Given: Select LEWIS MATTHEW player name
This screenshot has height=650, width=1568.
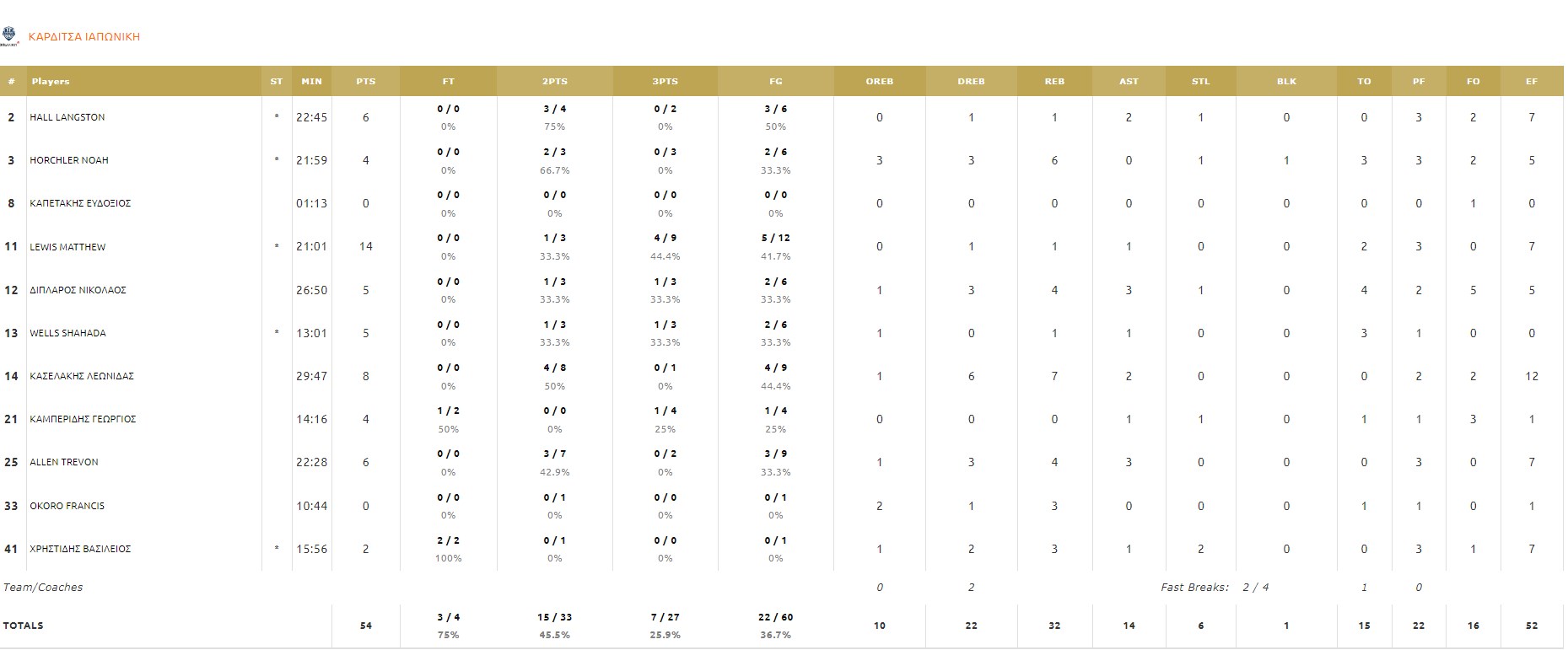Looking at the screenshot, I should (67, 248).
